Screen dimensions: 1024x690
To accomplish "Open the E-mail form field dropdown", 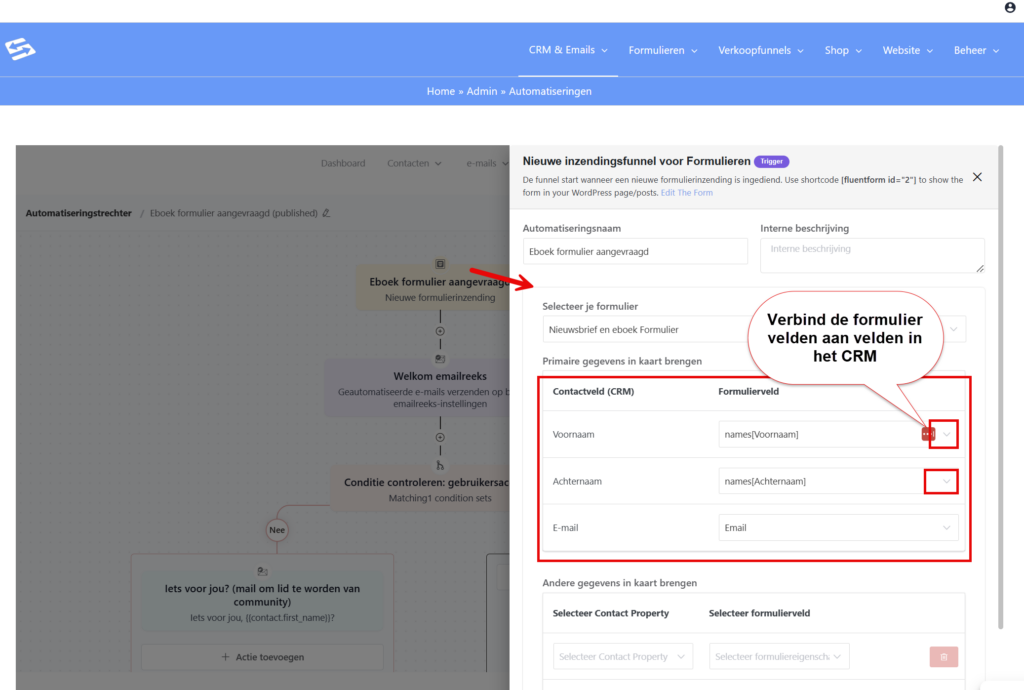I will [x=945, y=528].
